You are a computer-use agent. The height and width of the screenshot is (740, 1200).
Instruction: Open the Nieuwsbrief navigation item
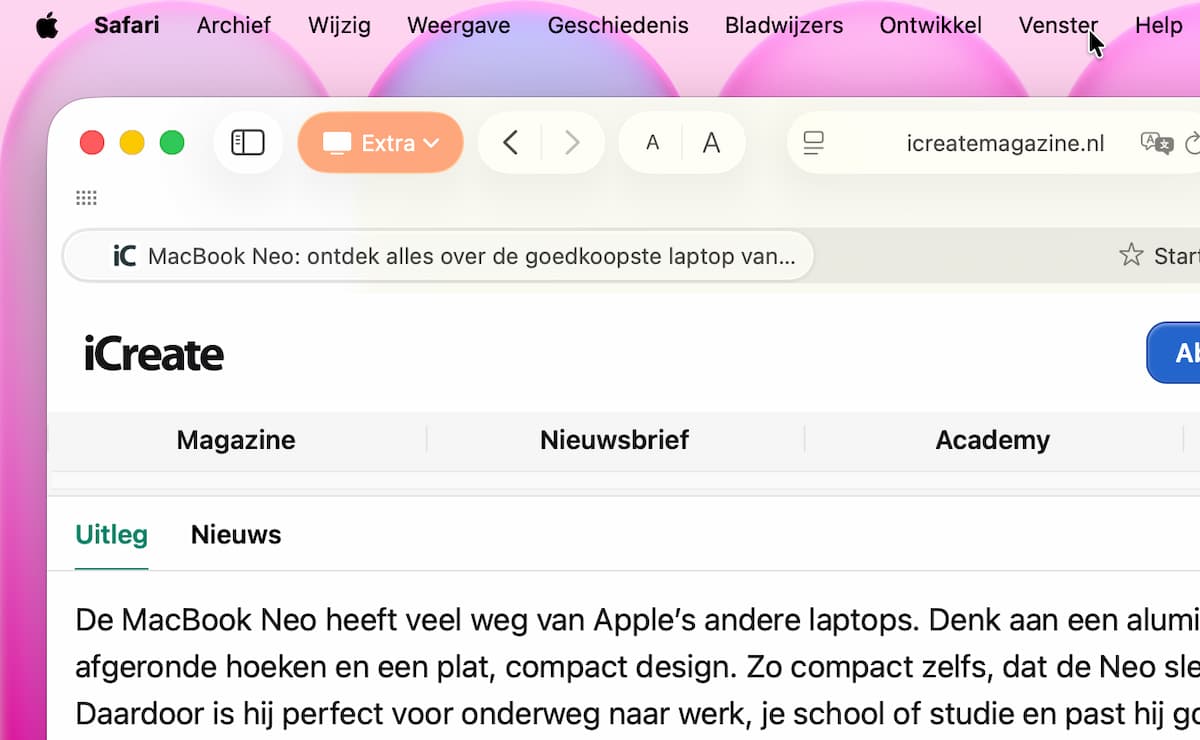(x=614, y=440)
